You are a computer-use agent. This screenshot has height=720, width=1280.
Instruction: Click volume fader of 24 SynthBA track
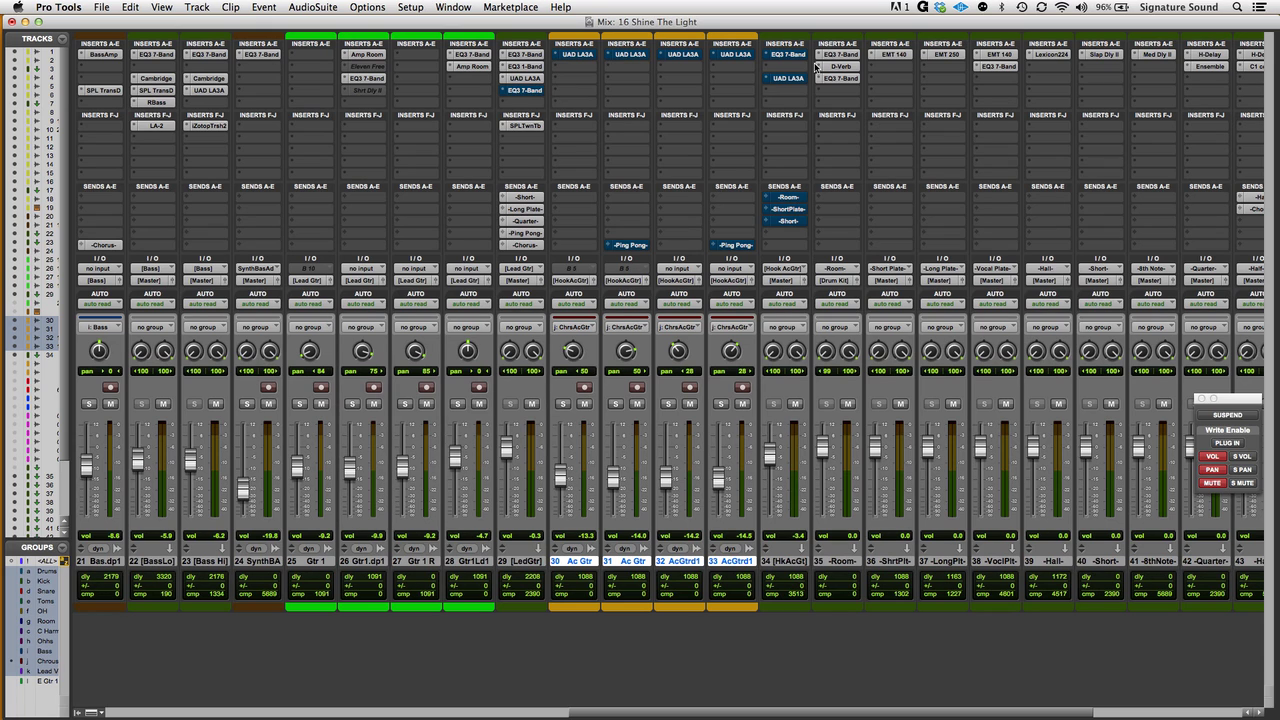click(x=244, y=489)
